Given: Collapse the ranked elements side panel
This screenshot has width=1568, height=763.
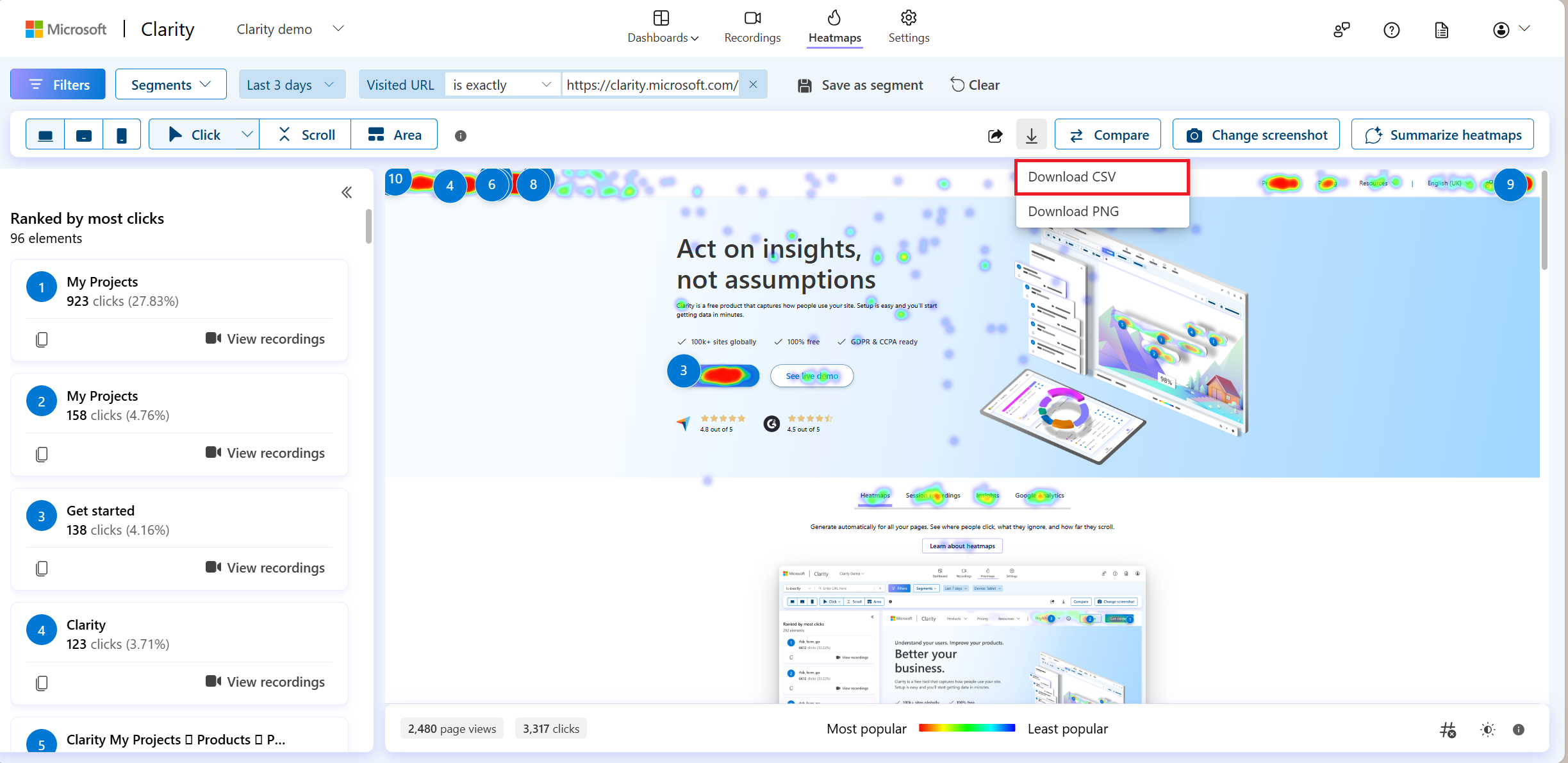Looking at the screenshot, I should coord(347,192).
